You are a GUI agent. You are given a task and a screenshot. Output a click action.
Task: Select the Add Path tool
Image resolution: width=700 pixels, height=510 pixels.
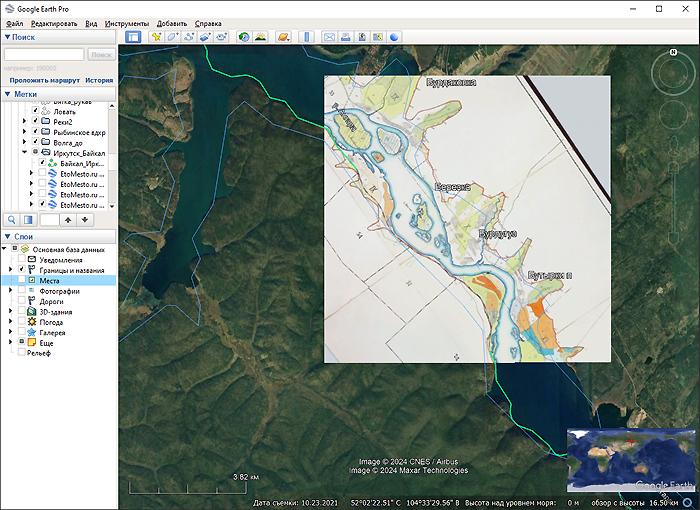tap(189, 37)
